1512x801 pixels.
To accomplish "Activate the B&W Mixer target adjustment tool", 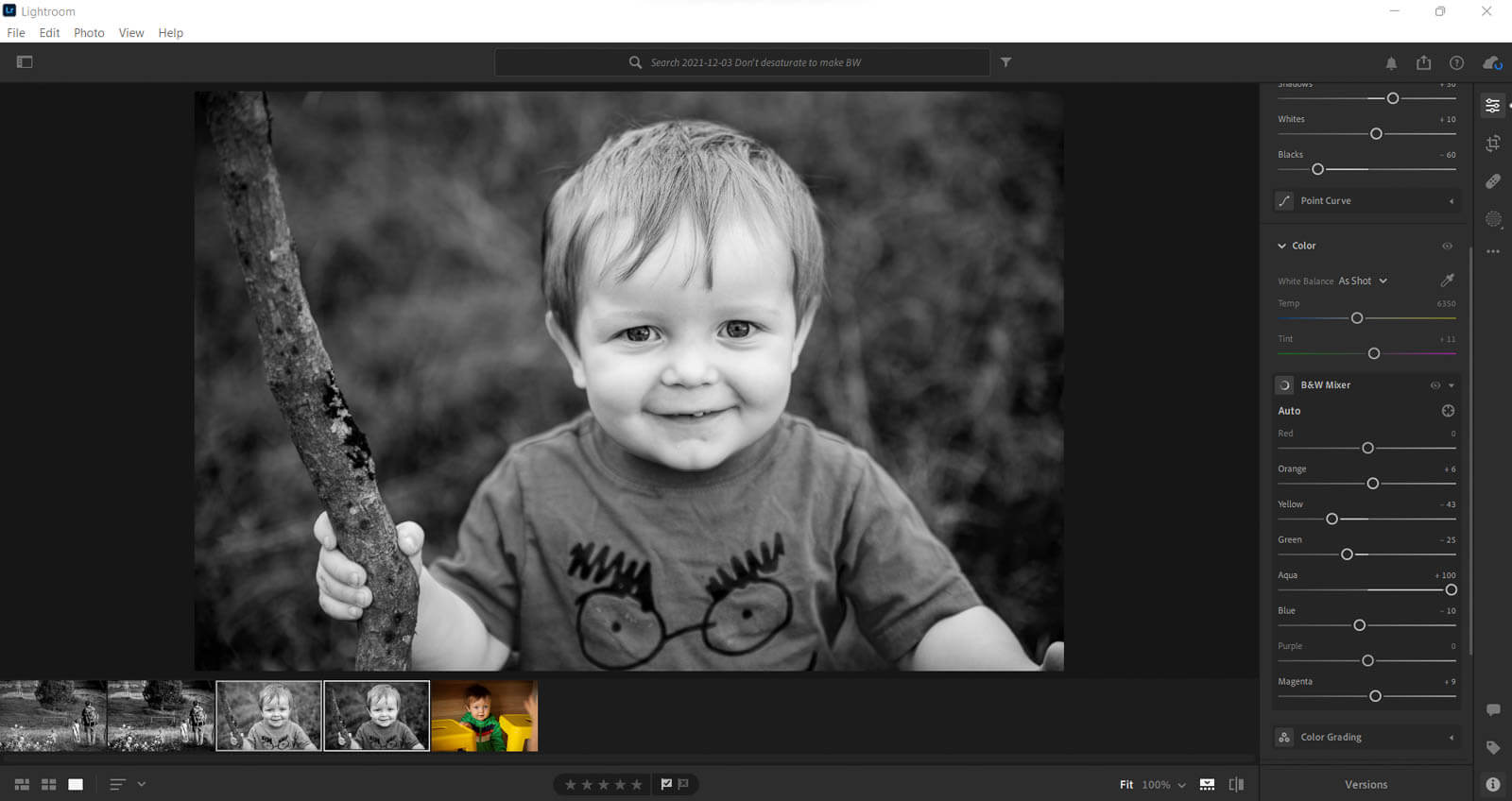I will coord(1448,411).
